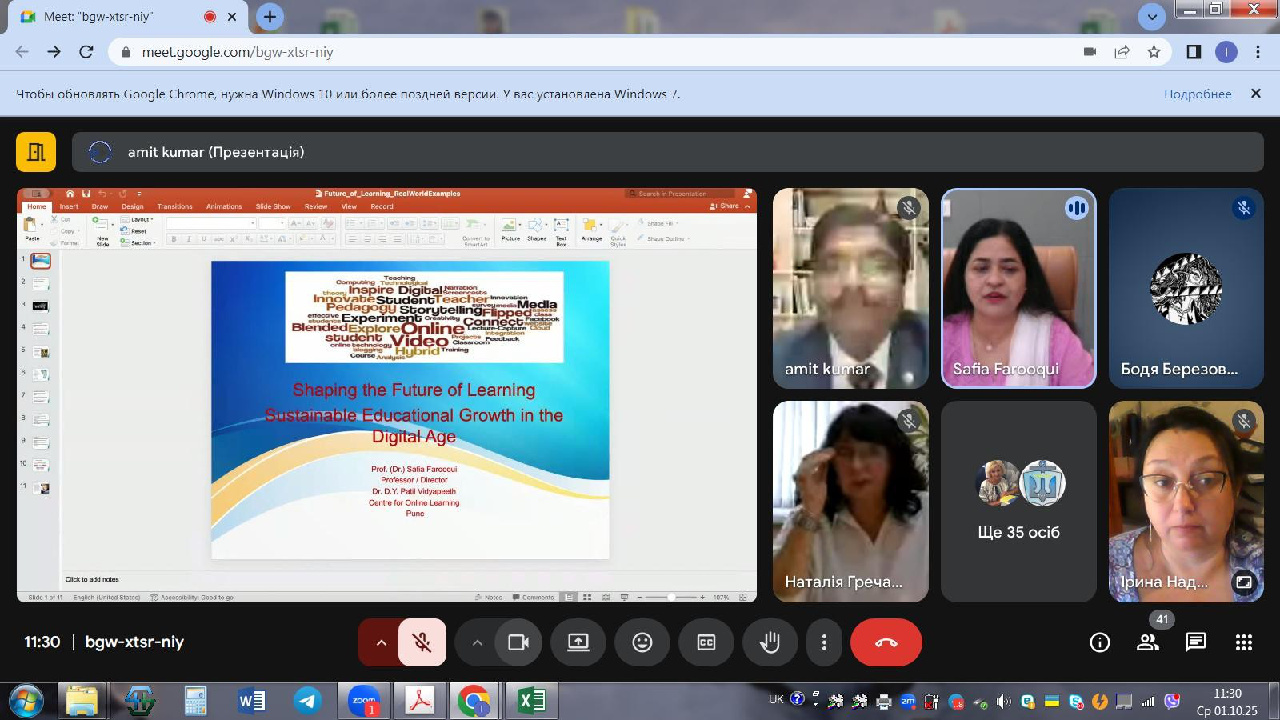The image size is (1280, 720).
Task: Open the chat panel icon
Action: coord(1196,642)
